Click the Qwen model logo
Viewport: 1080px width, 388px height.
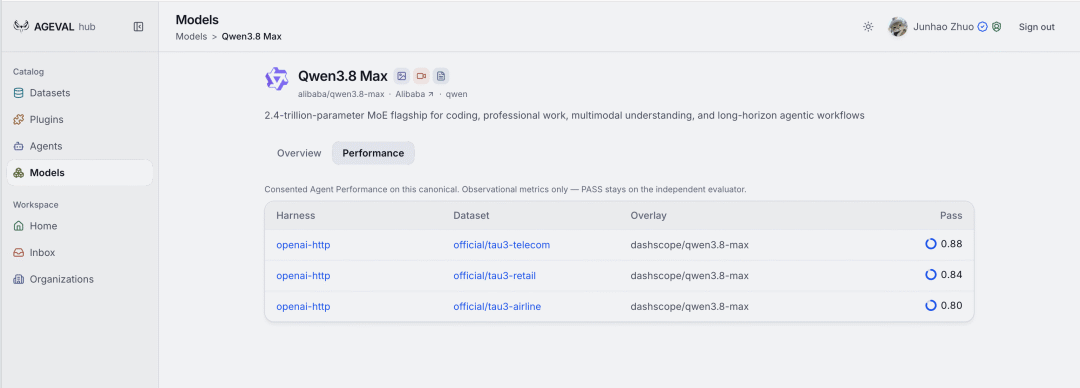tap(277, 79)
